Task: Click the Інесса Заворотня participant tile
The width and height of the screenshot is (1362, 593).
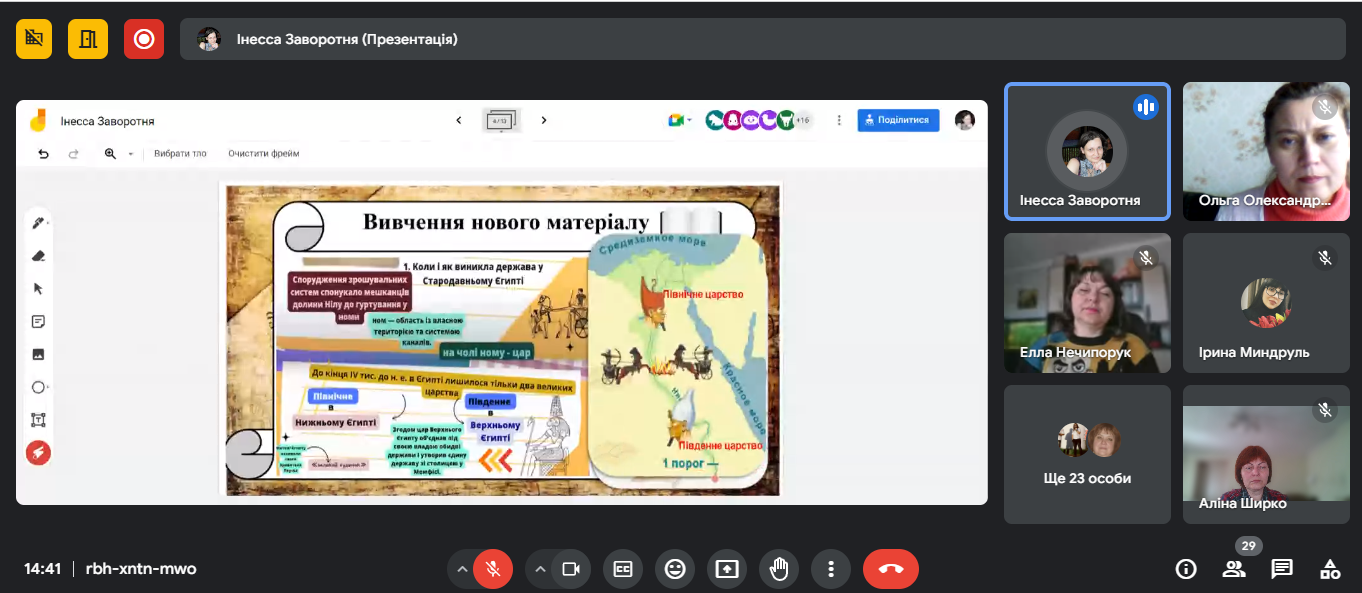Action: (1087, 151)
